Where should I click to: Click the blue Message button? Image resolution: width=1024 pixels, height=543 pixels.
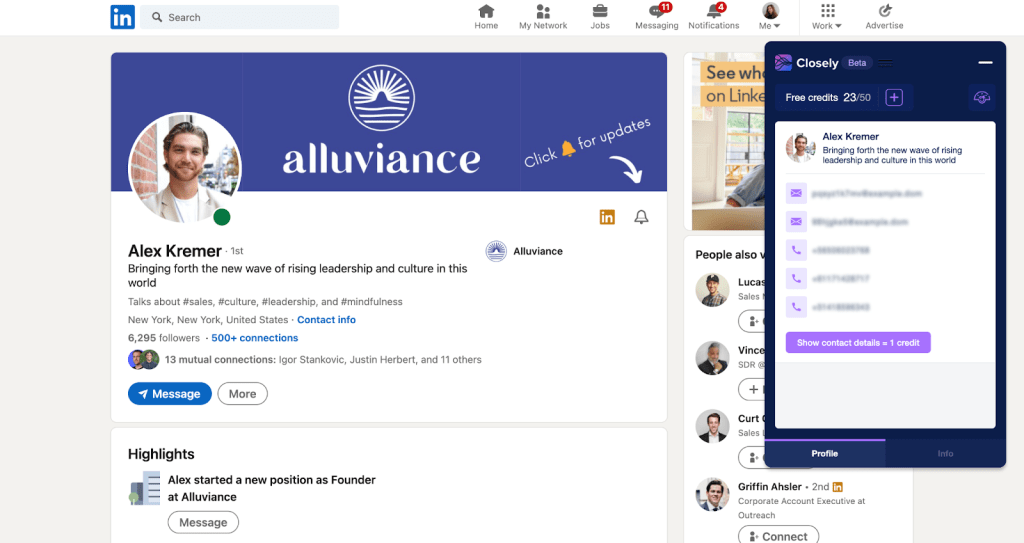click(170, 394)
